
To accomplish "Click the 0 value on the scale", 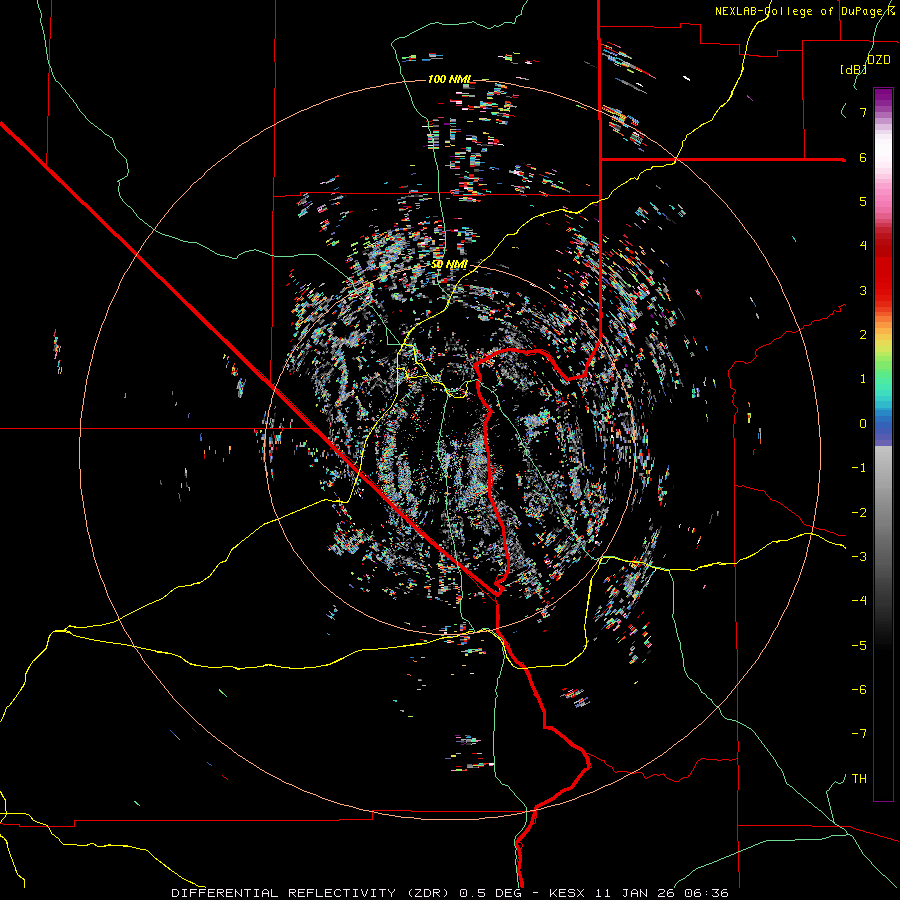I will click(x=863, y=424).
